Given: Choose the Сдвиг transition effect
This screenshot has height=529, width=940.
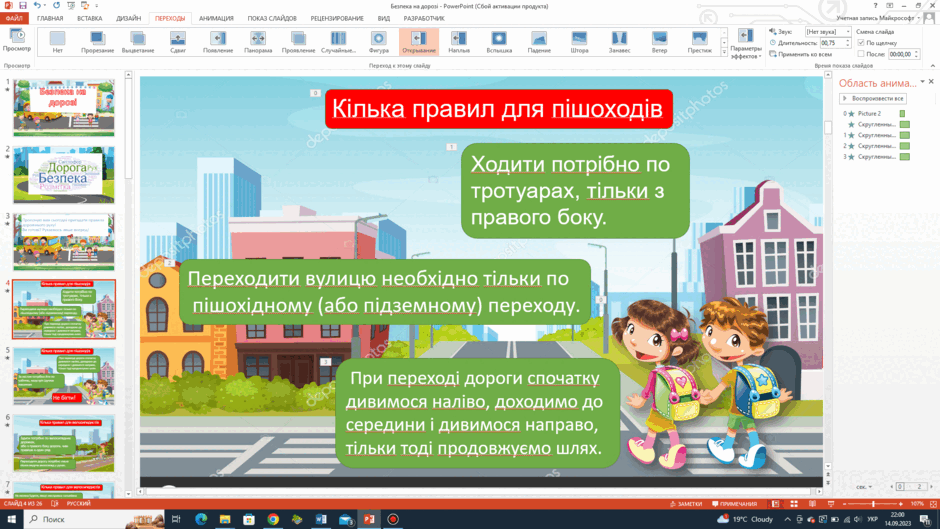Looking at the screenshot, I should click(x=177, y=42).
